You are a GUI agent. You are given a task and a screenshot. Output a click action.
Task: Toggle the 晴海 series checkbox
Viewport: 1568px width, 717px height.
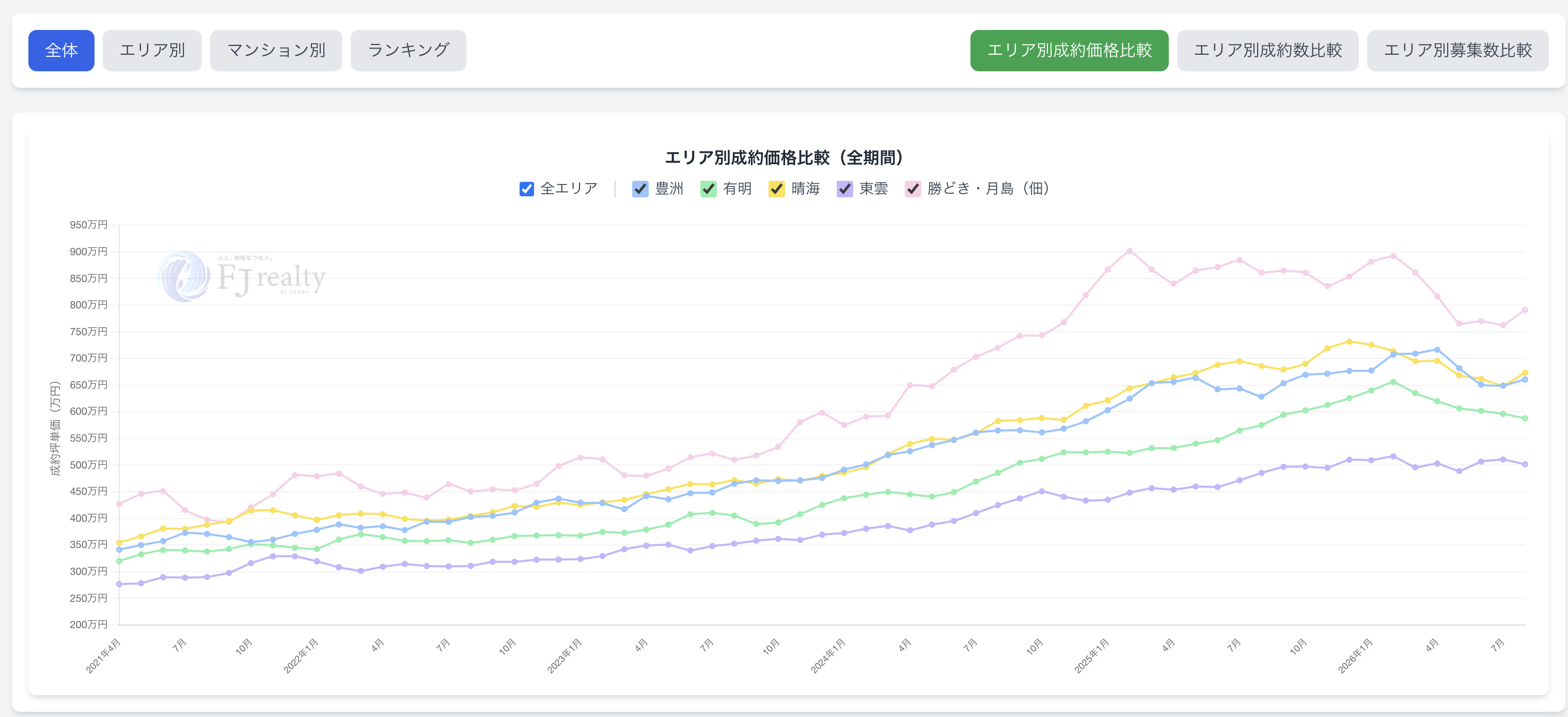(776, 189)
